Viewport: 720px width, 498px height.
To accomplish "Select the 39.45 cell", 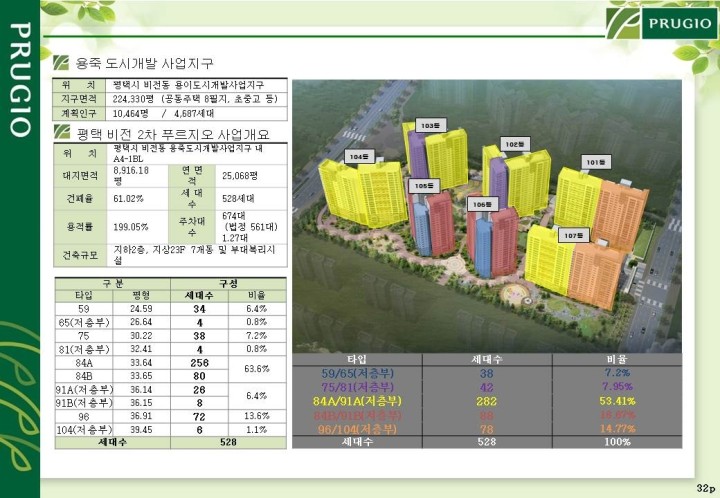I will [141, 430].
